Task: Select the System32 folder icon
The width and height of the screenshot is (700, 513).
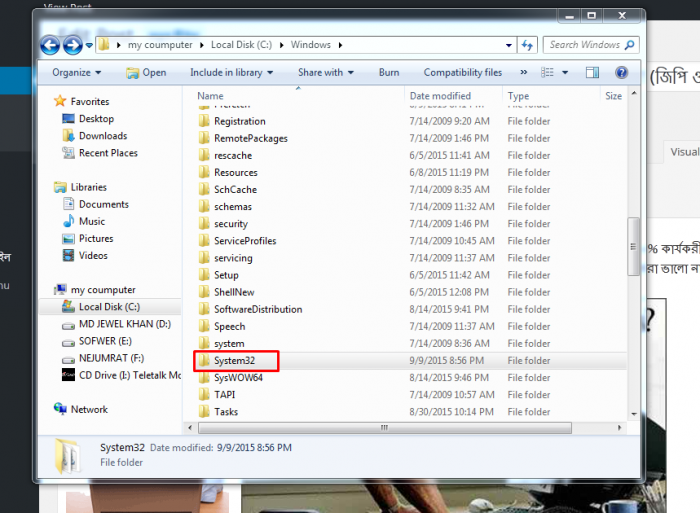Action: (204, 360)
